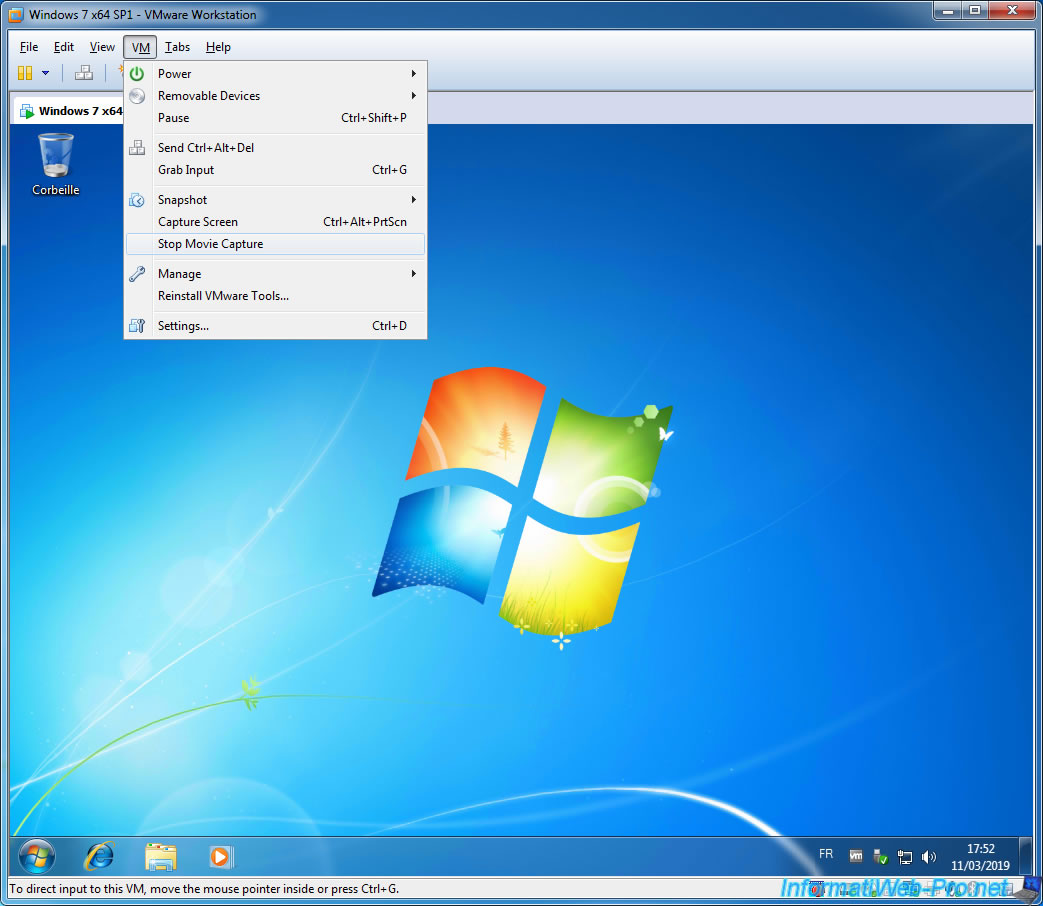This screenshot has width=1043, height=906.
Task: Open the 17:52 clock and date
Action: click(980, 857)
